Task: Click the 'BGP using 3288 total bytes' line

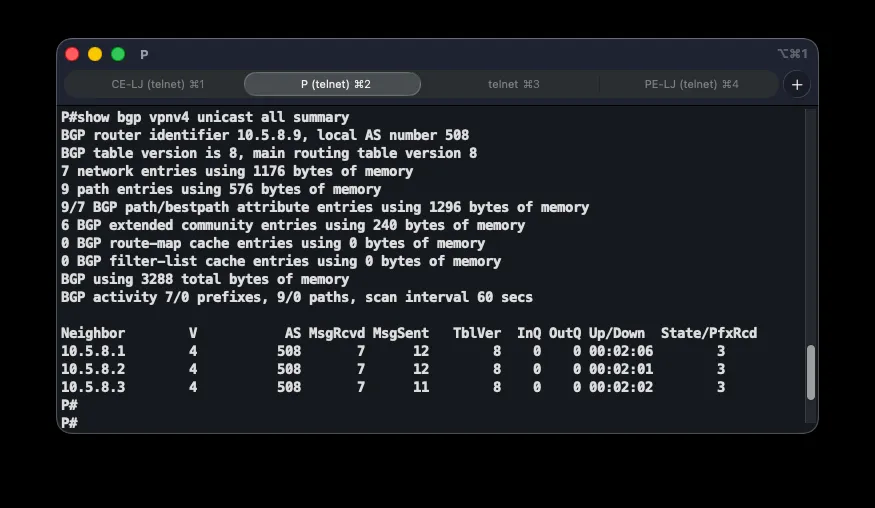Action: point(205,279)
